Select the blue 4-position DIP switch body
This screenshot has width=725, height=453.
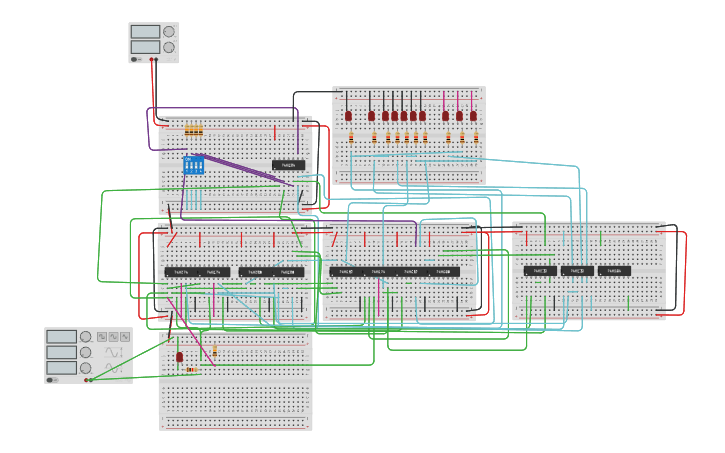[x=194, y=165]
